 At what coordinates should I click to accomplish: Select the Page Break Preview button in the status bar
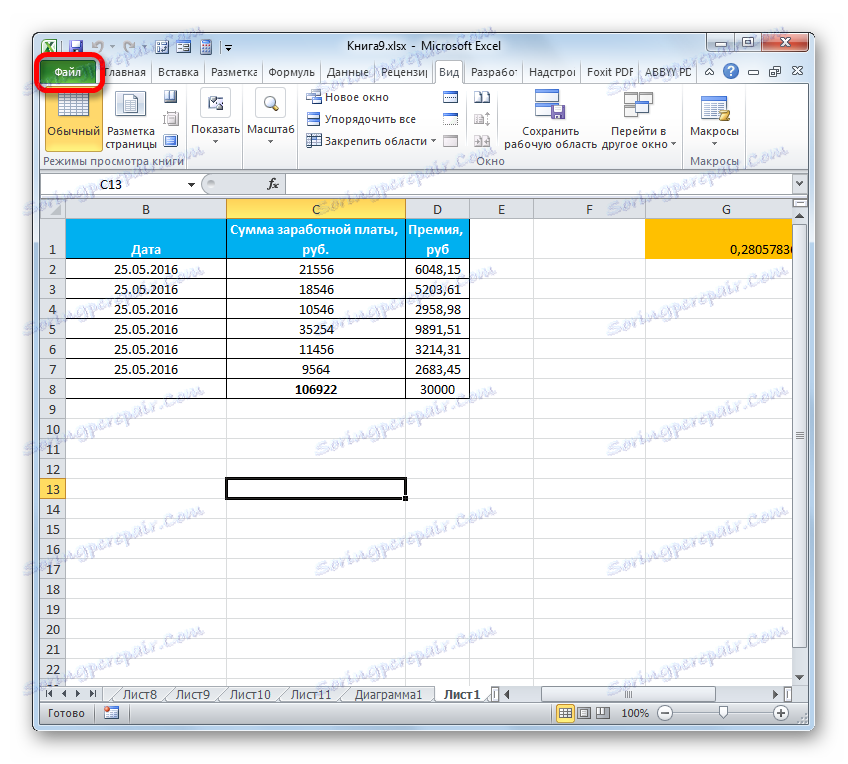[x=602, y=713]
